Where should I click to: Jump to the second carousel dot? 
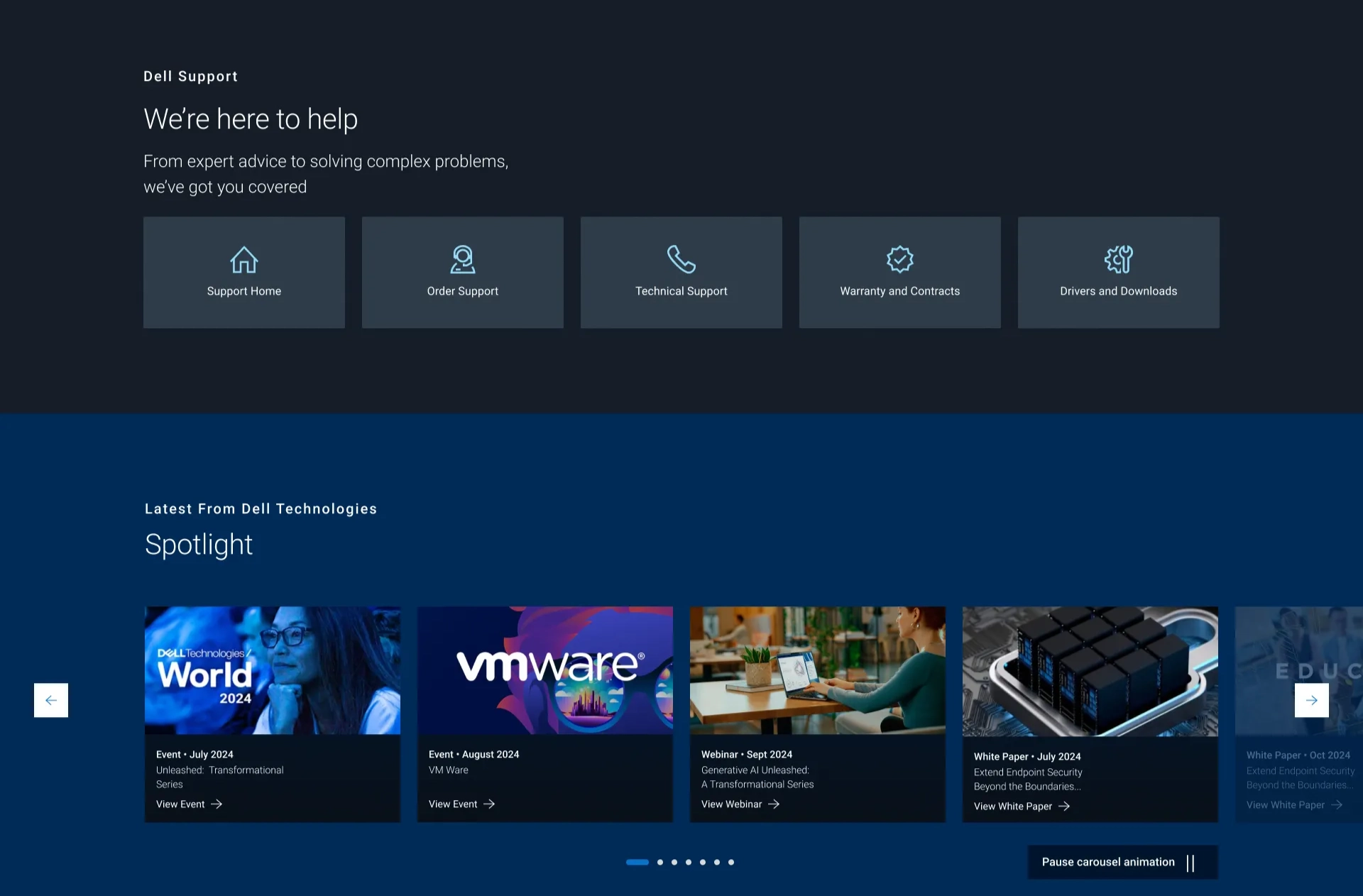pyautogui.click(x=660, y=863)
